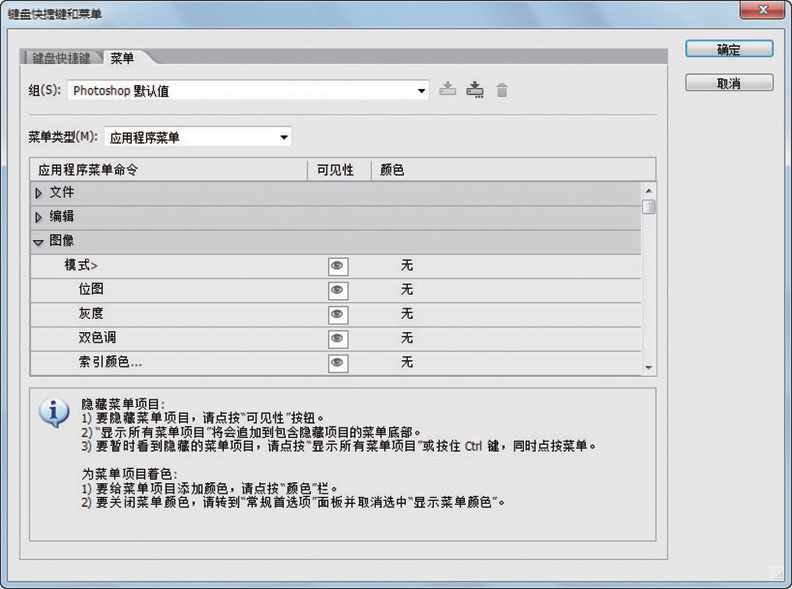Click the save set icon next to group dropdown

coord(448,90)
